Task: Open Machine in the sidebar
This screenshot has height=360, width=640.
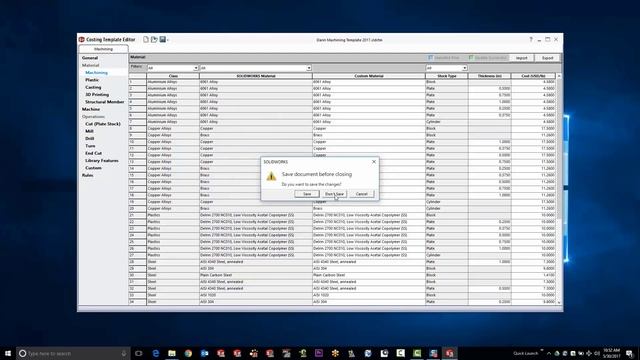Action: click(91, 109)
